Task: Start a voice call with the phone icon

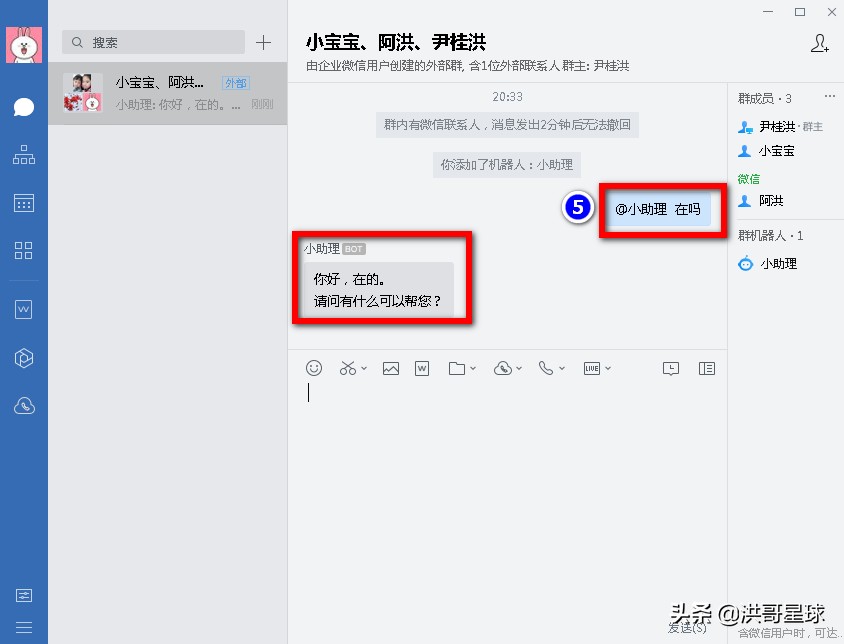Action: pos(546,368)
